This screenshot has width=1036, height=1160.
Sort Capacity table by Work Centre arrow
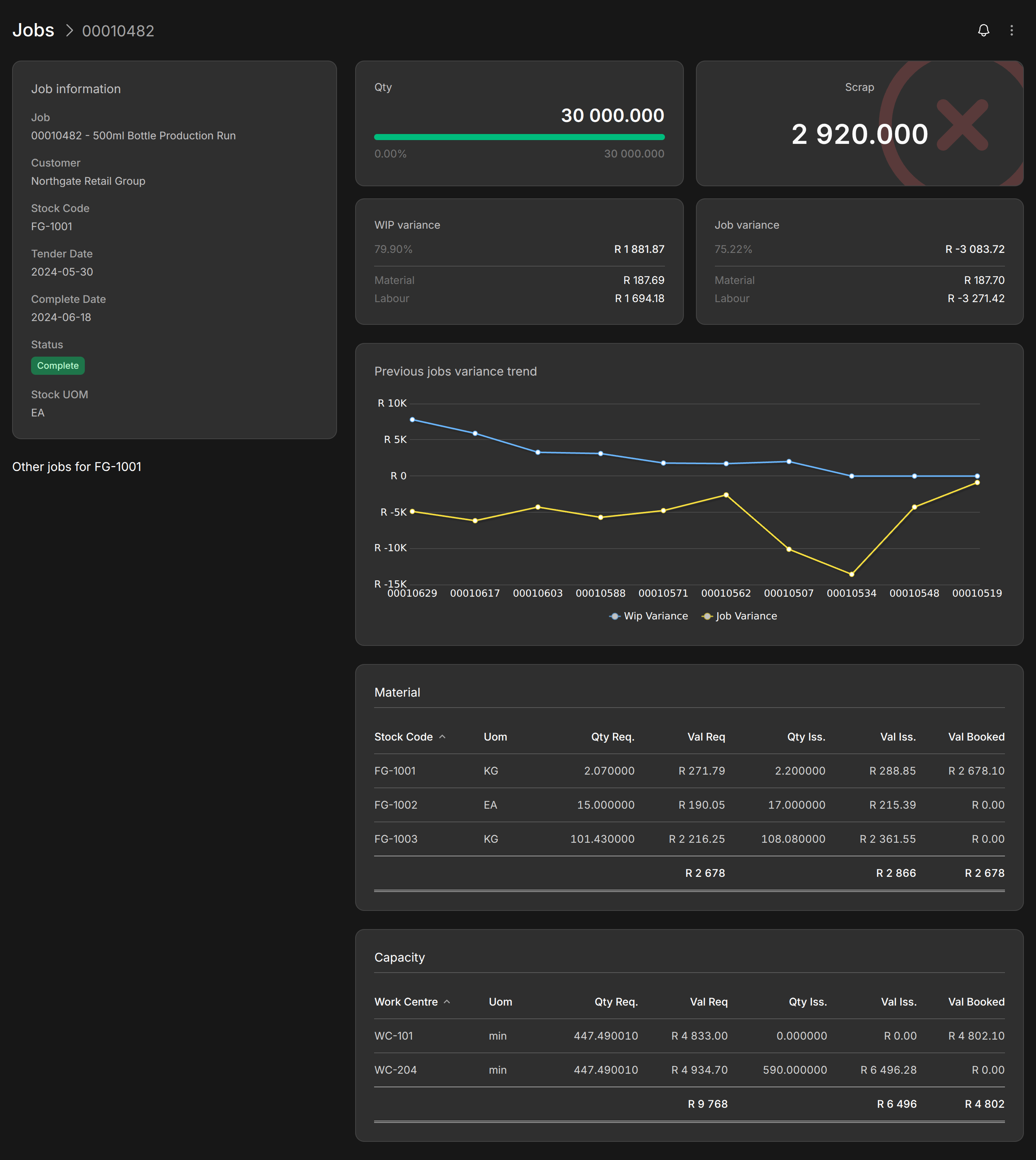[447, 1002]
